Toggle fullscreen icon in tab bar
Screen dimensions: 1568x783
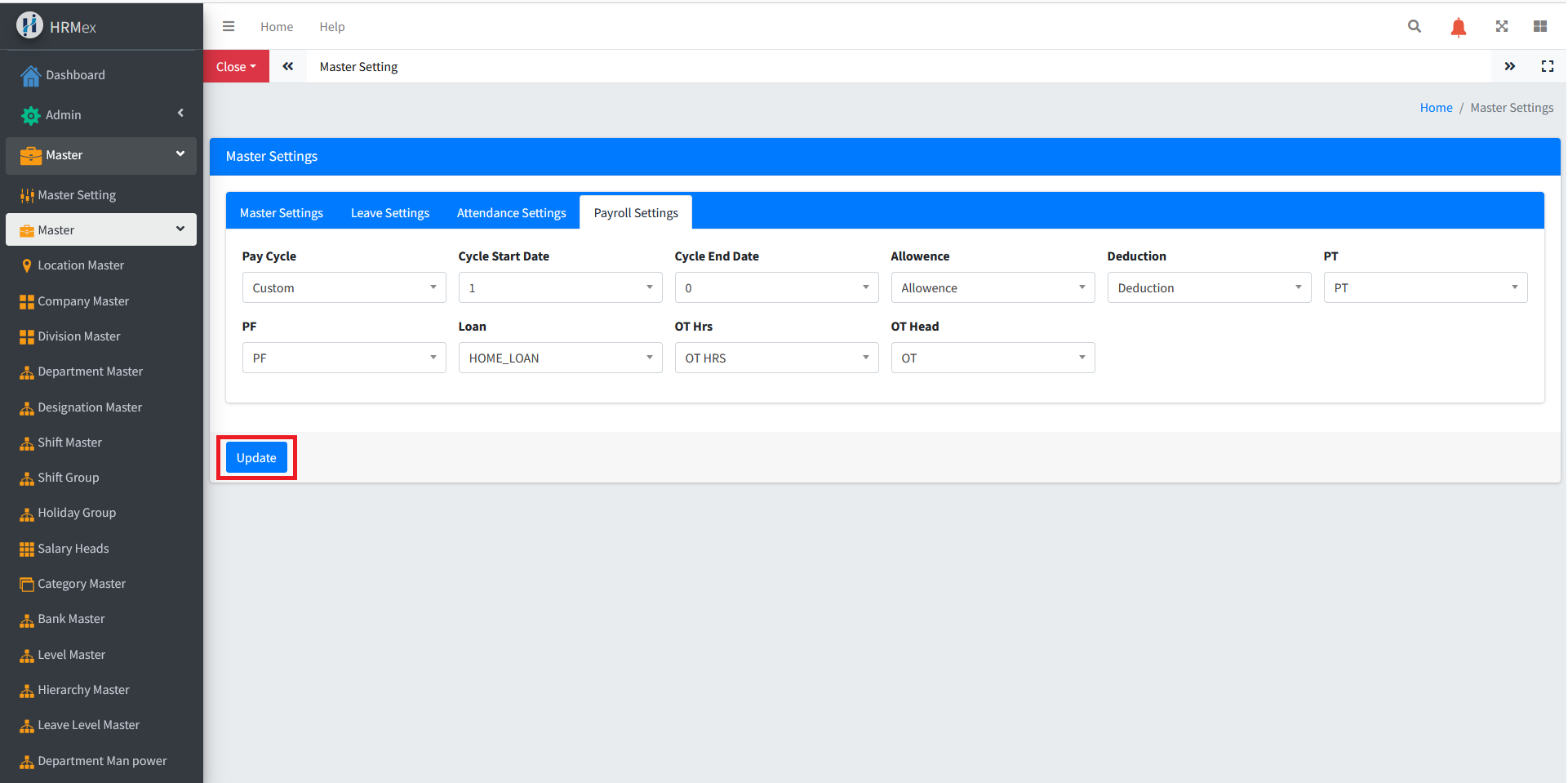pos(1547,66)
